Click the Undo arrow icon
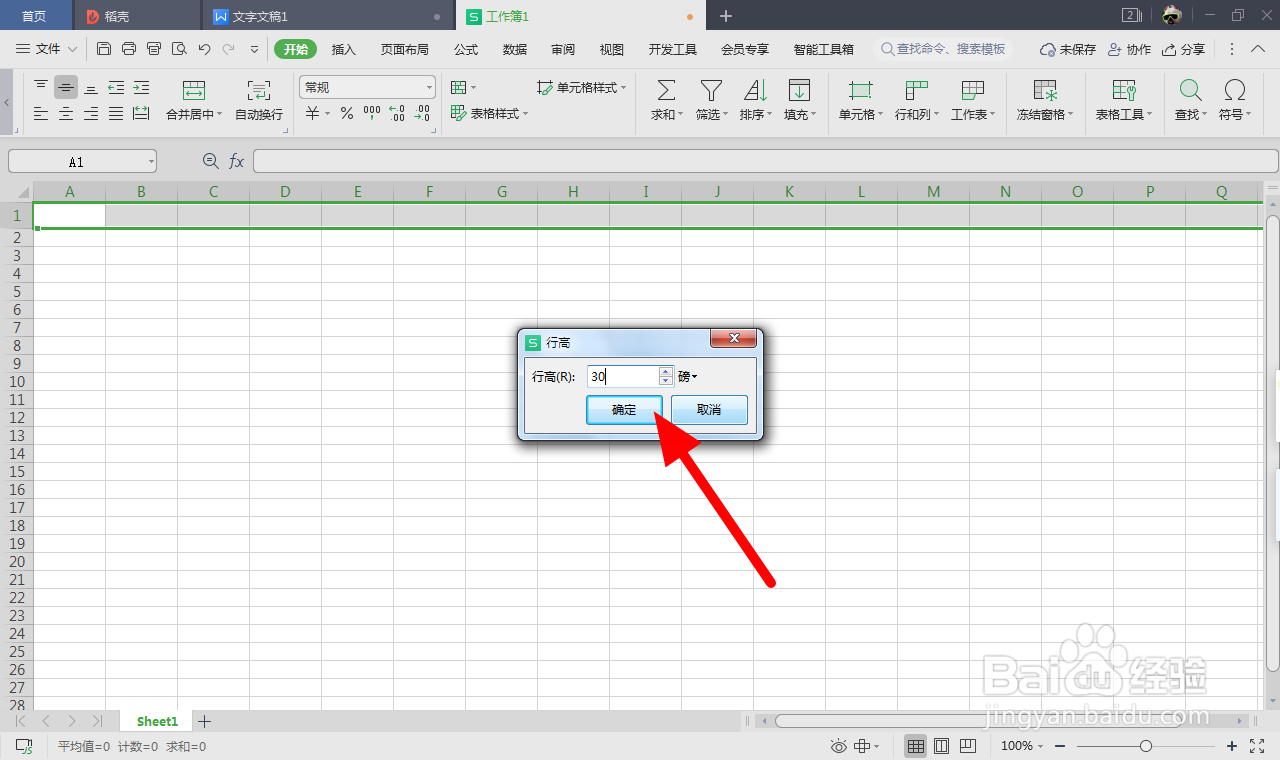The image size is (1280, 760). click(x=204, y=49)
